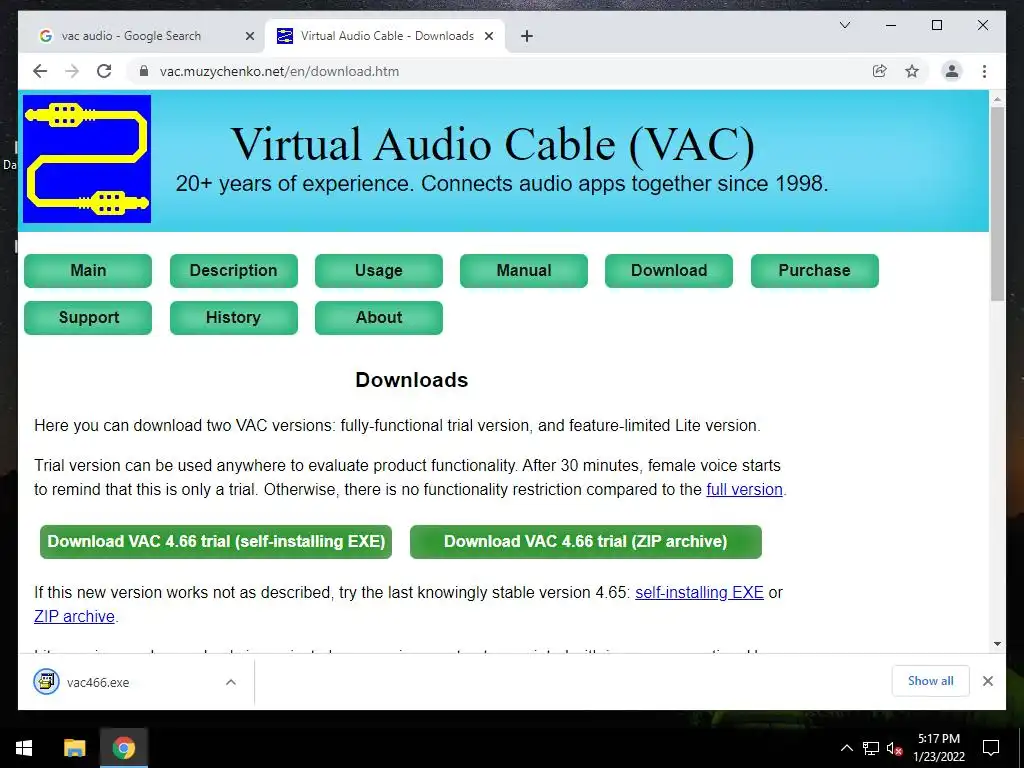The width and height of the screenshot is (1024, 768).
Task: Click the browser back arrow
Action: click(x=40, y=71)
